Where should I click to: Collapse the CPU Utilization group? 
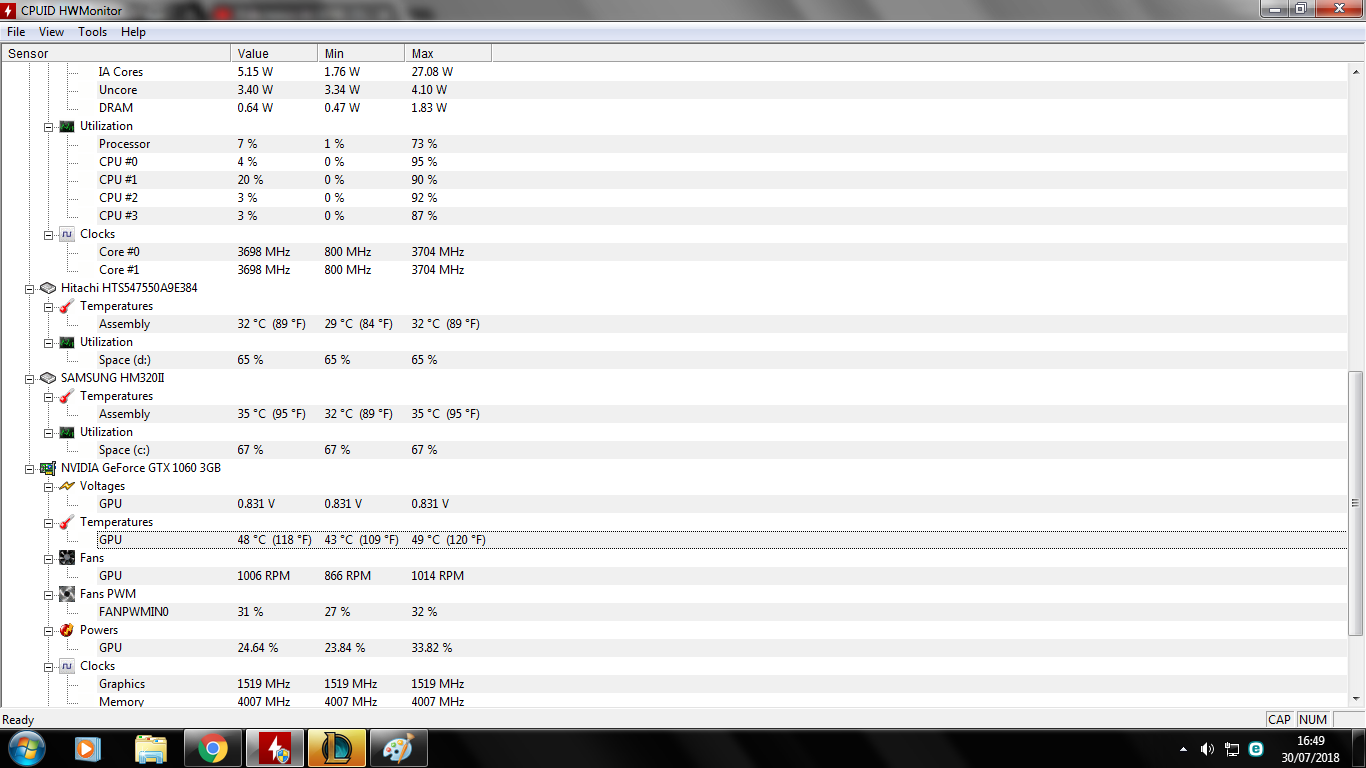[48, 126]
